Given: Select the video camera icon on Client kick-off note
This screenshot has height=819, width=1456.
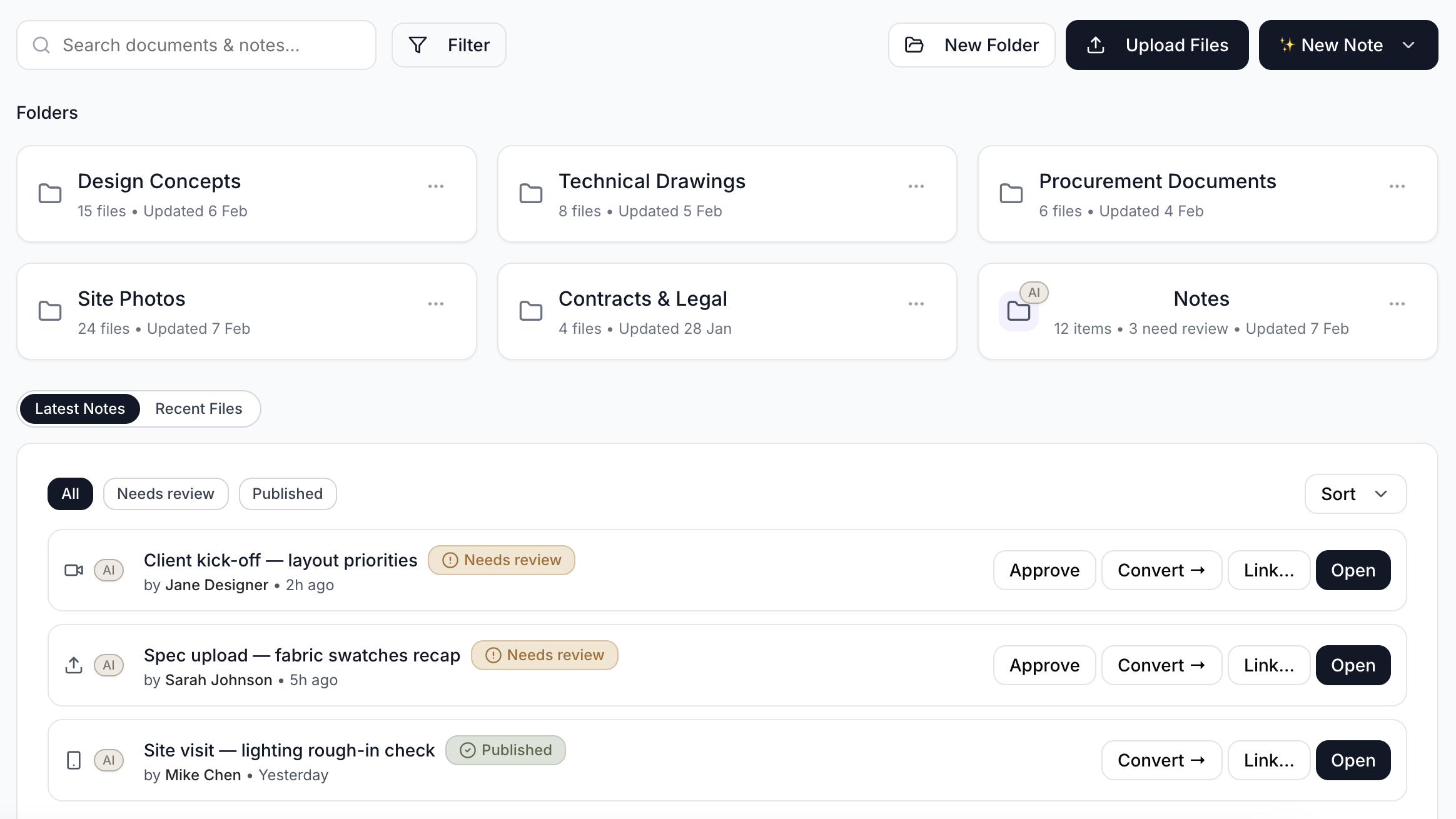Looking at the screenshot, I should [73, 570].
